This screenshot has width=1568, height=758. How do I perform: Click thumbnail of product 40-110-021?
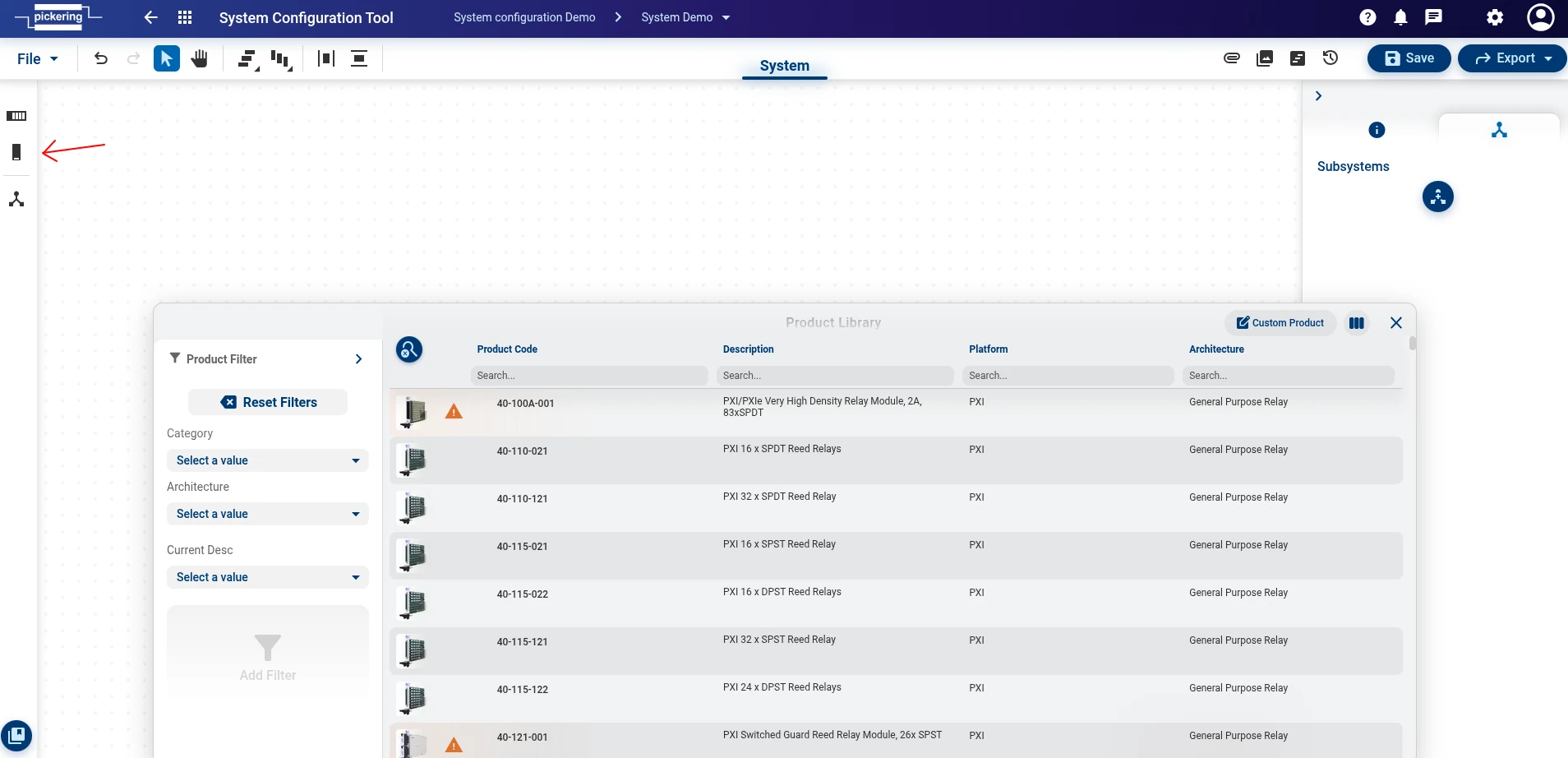point(412,460)
